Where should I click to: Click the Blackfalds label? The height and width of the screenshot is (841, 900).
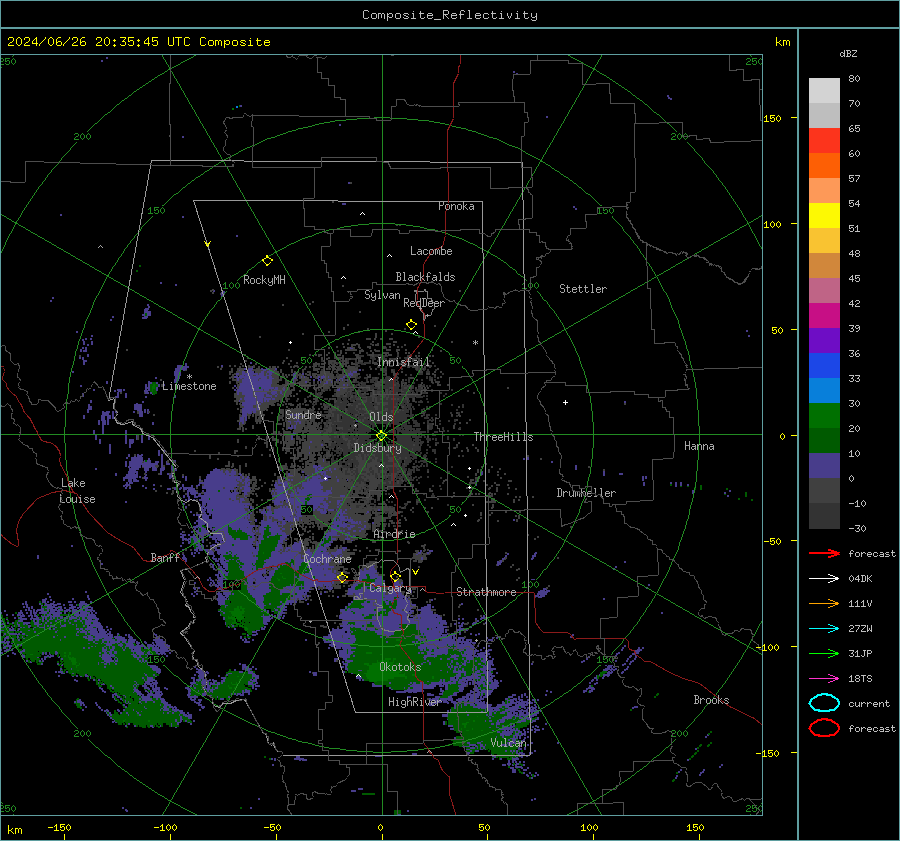pyautogui.click(x=425, y=277)
